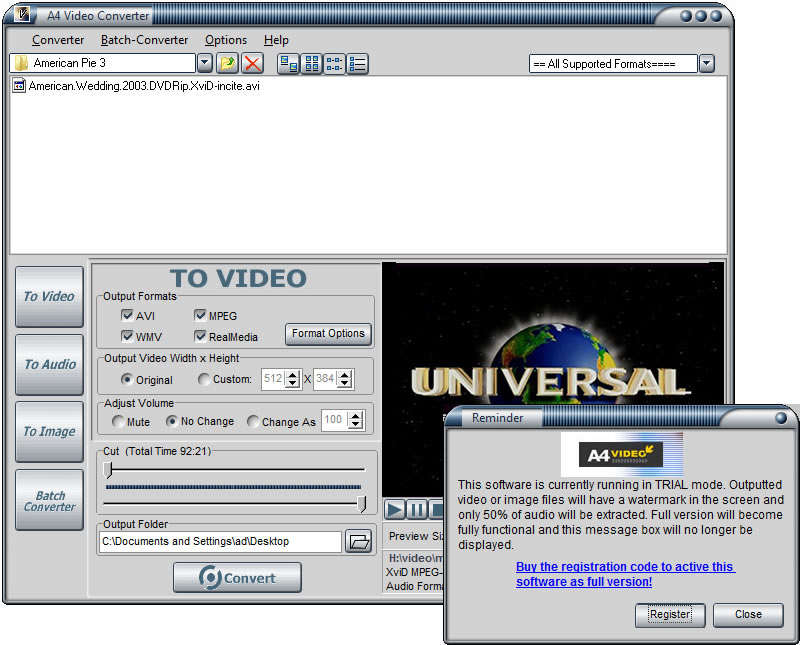
Task: Click the American Pie 3 folder field
Action: [x=102, y=63]
